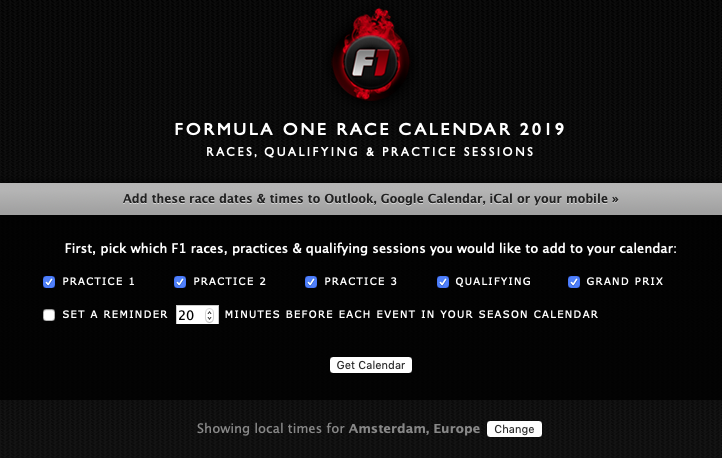The width and height of the screenshot is (722, 458).
Task: Click the Formula One Race Calendar 2019 heading
Action: tap(370, 129)
